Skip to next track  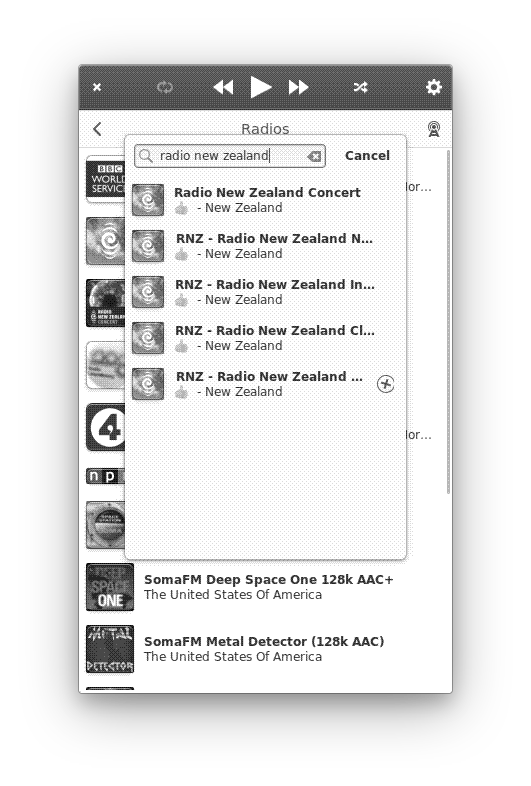point(298,87)
